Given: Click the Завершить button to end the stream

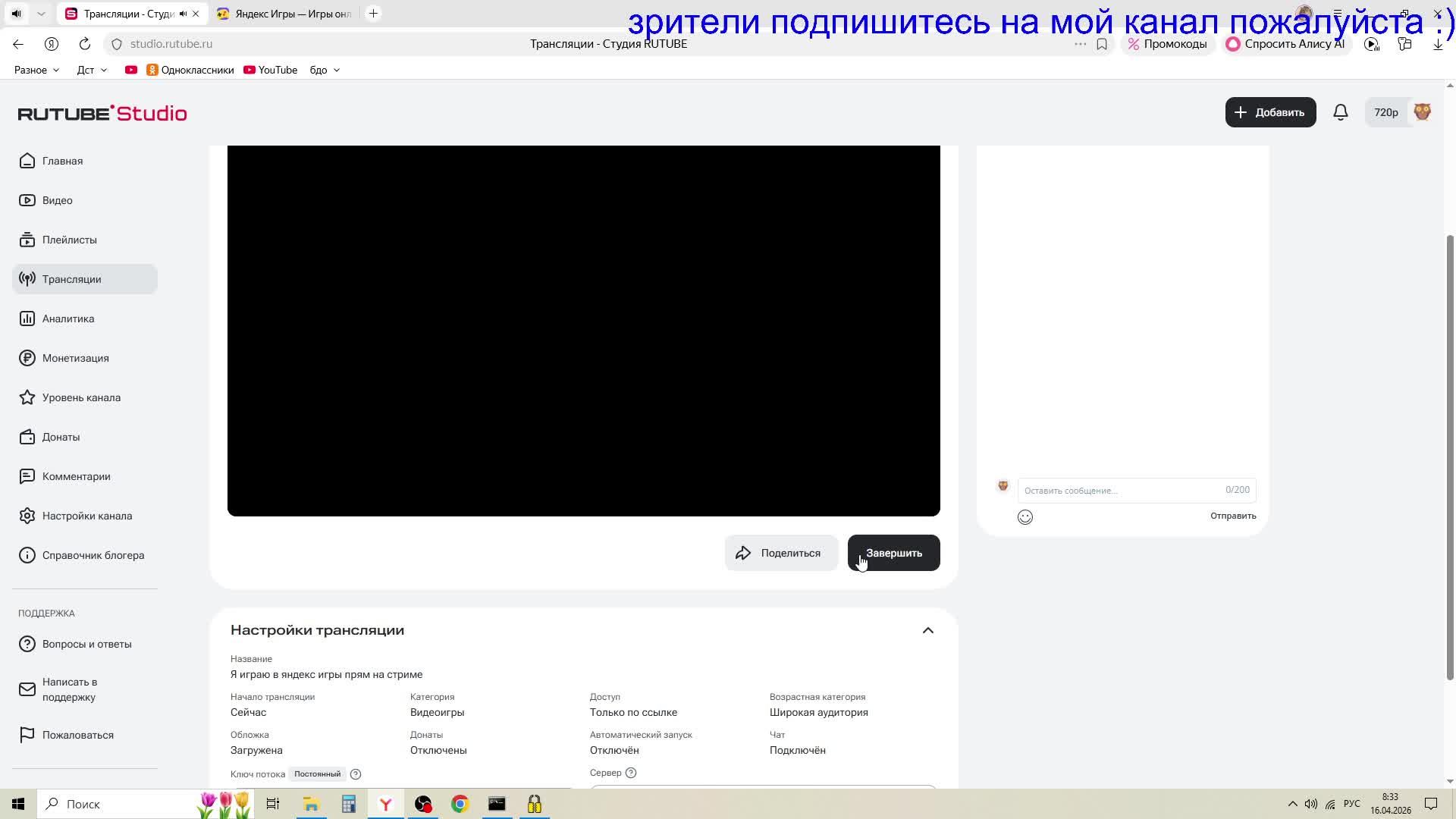Looking at the screenshot, I should pos(893,553).
